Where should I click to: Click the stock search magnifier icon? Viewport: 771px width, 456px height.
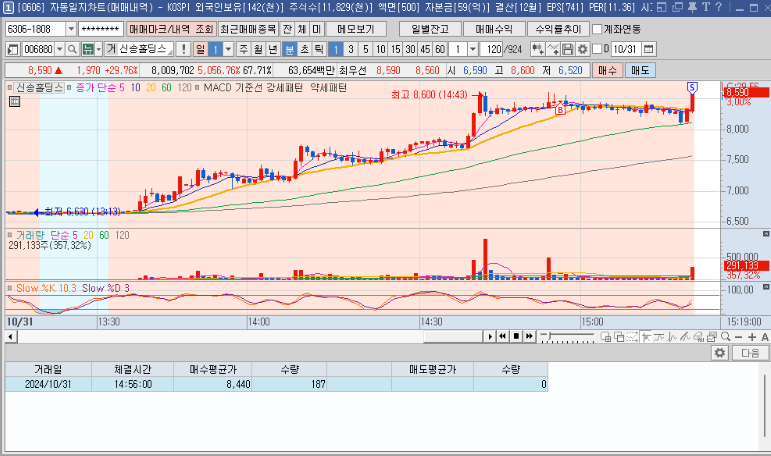pyautogui.click(x=72, y=49)
